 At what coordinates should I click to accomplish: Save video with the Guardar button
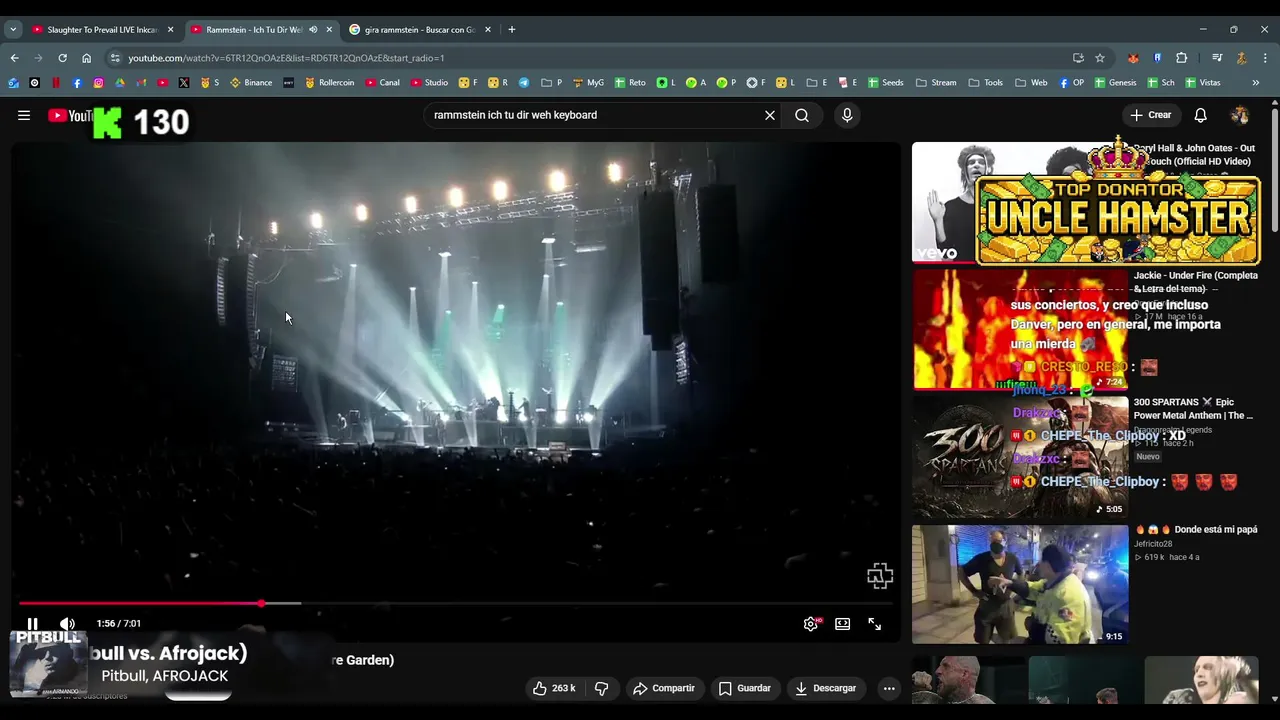pos(745,688)
